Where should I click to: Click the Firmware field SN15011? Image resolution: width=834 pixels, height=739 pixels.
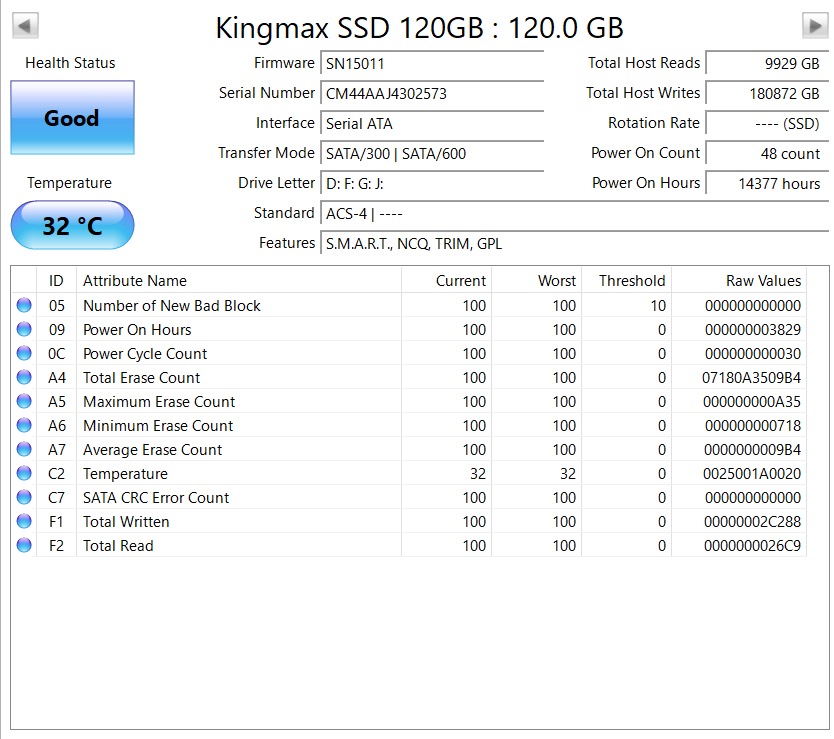pyautogui.click(x=432, y=63)
